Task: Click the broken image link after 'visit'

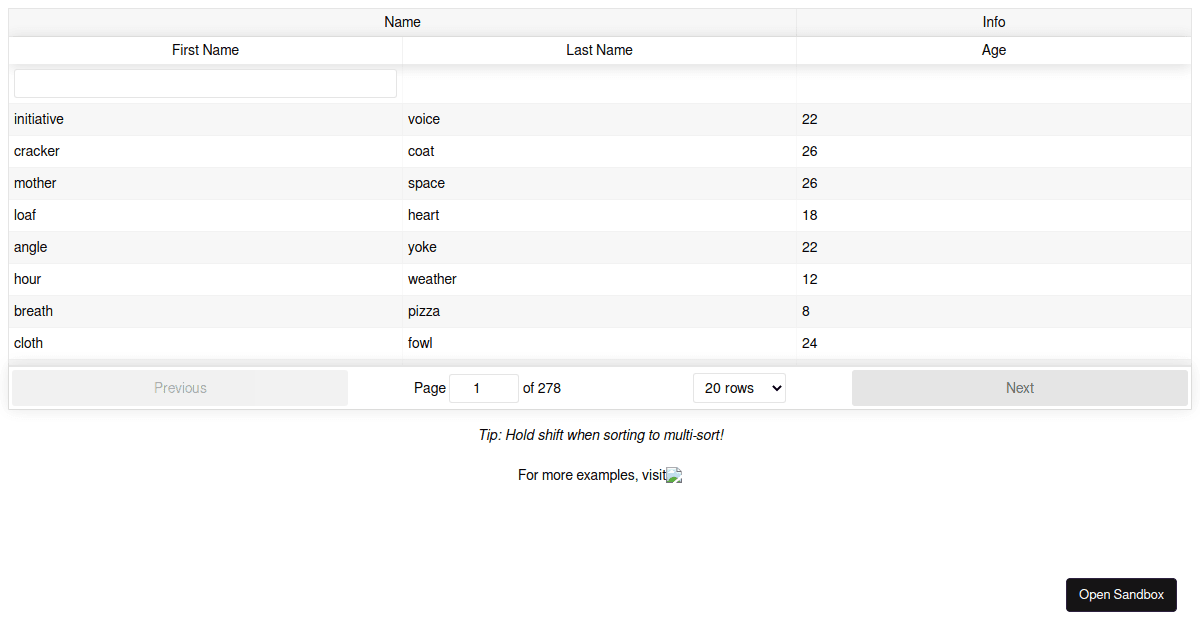Action: pyautogui.click(x=673, y=475)
